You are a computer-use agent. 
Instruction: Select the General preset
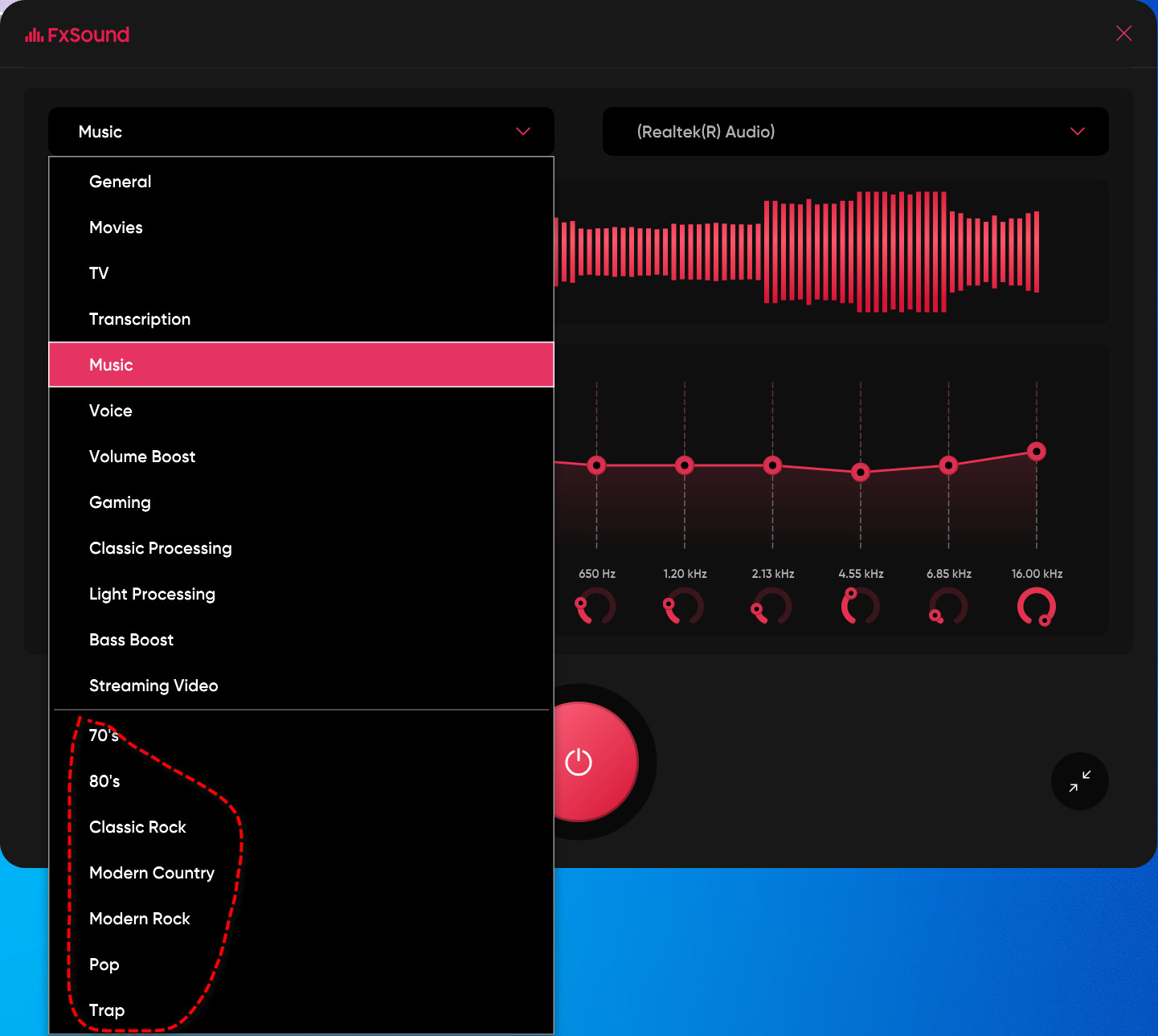(x=301, y=182)
